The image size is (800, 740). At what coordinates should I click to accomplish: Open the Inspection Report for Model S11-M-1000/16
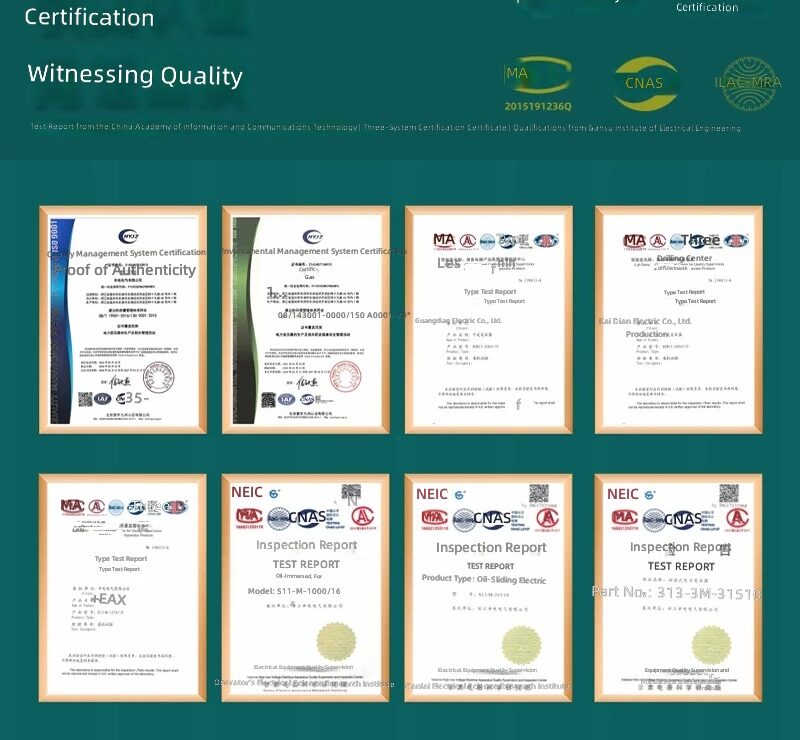305,588
